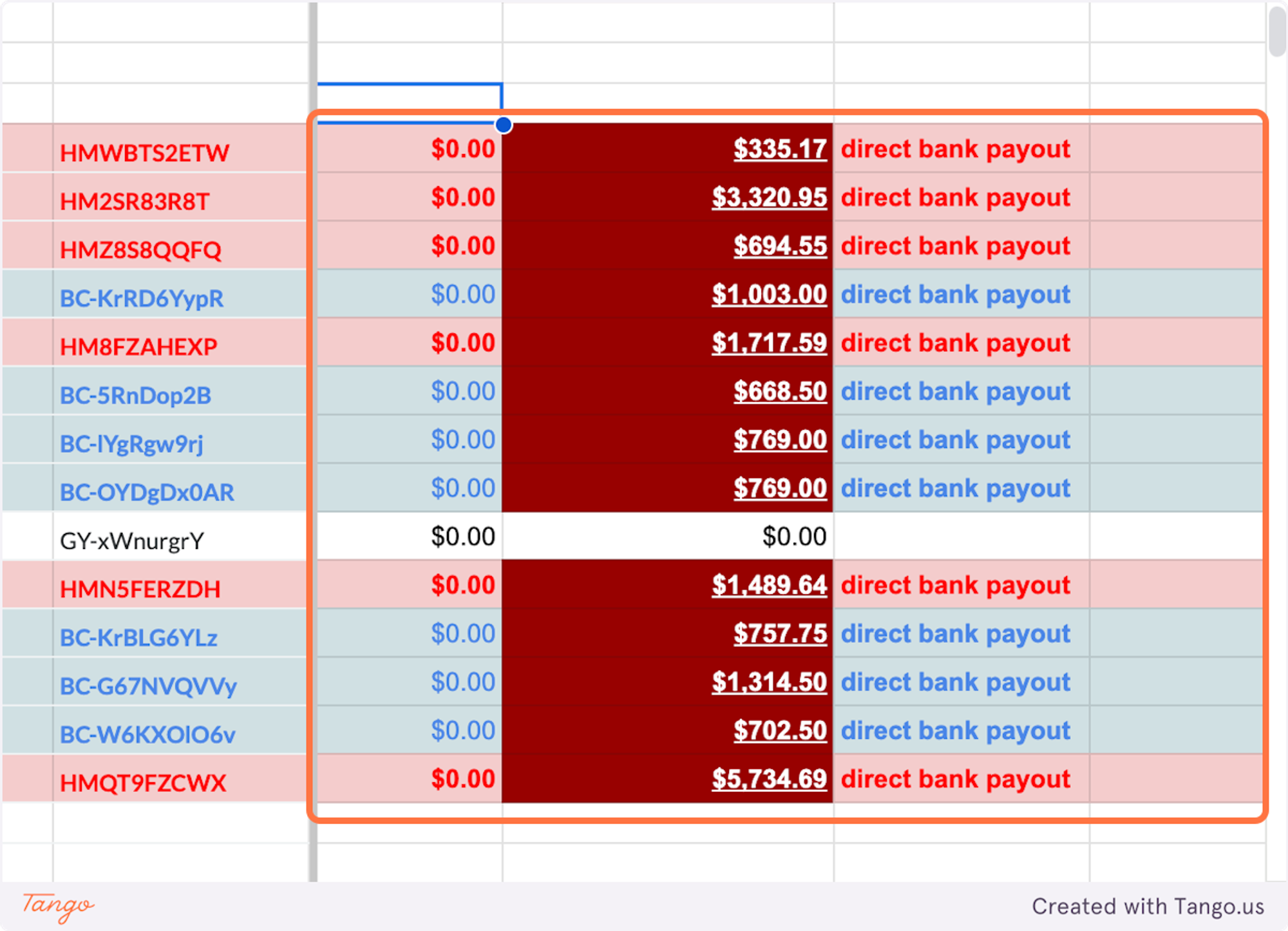Click the Tango logo

click(58, 907)
